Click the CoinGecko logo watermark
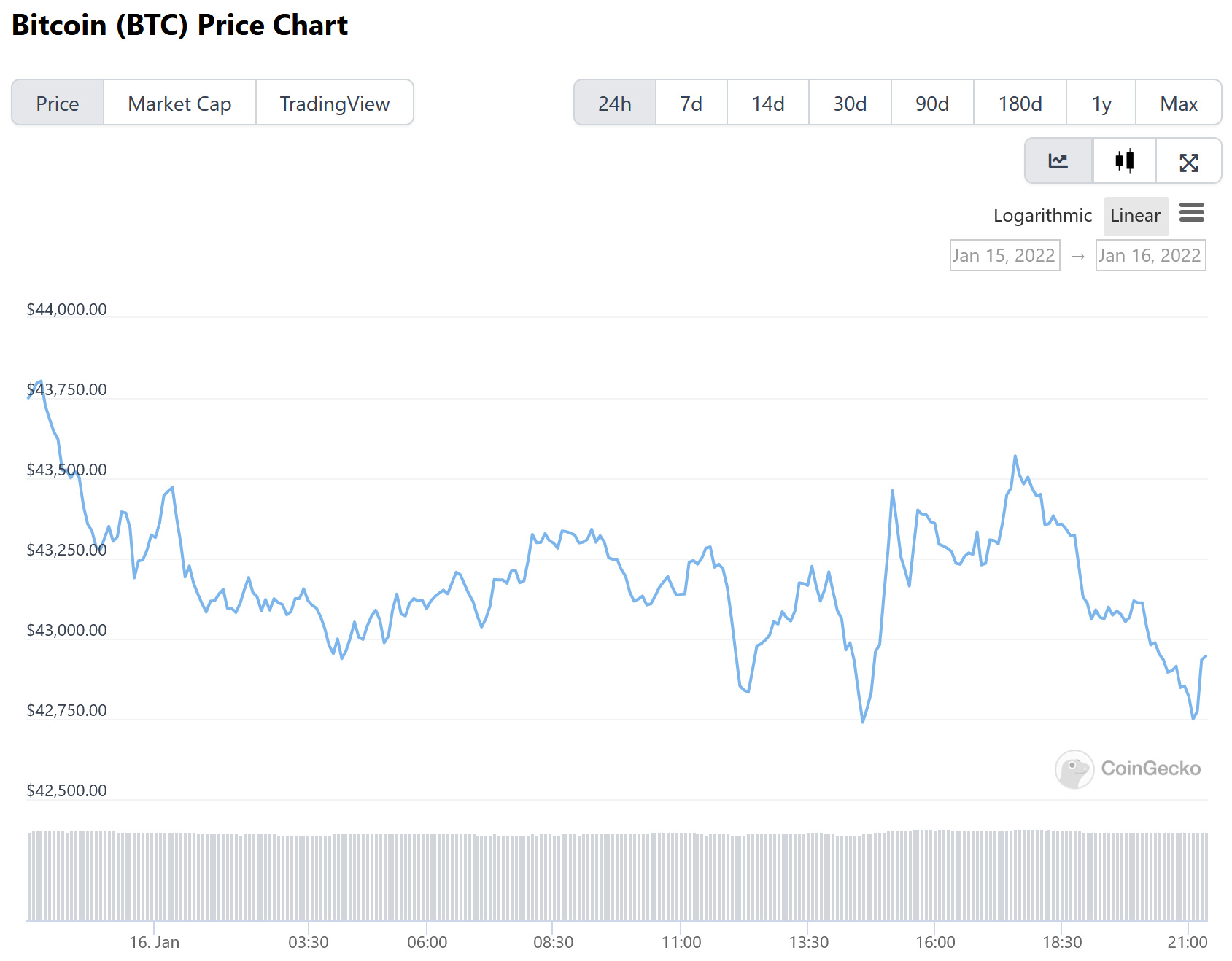 1128,769
